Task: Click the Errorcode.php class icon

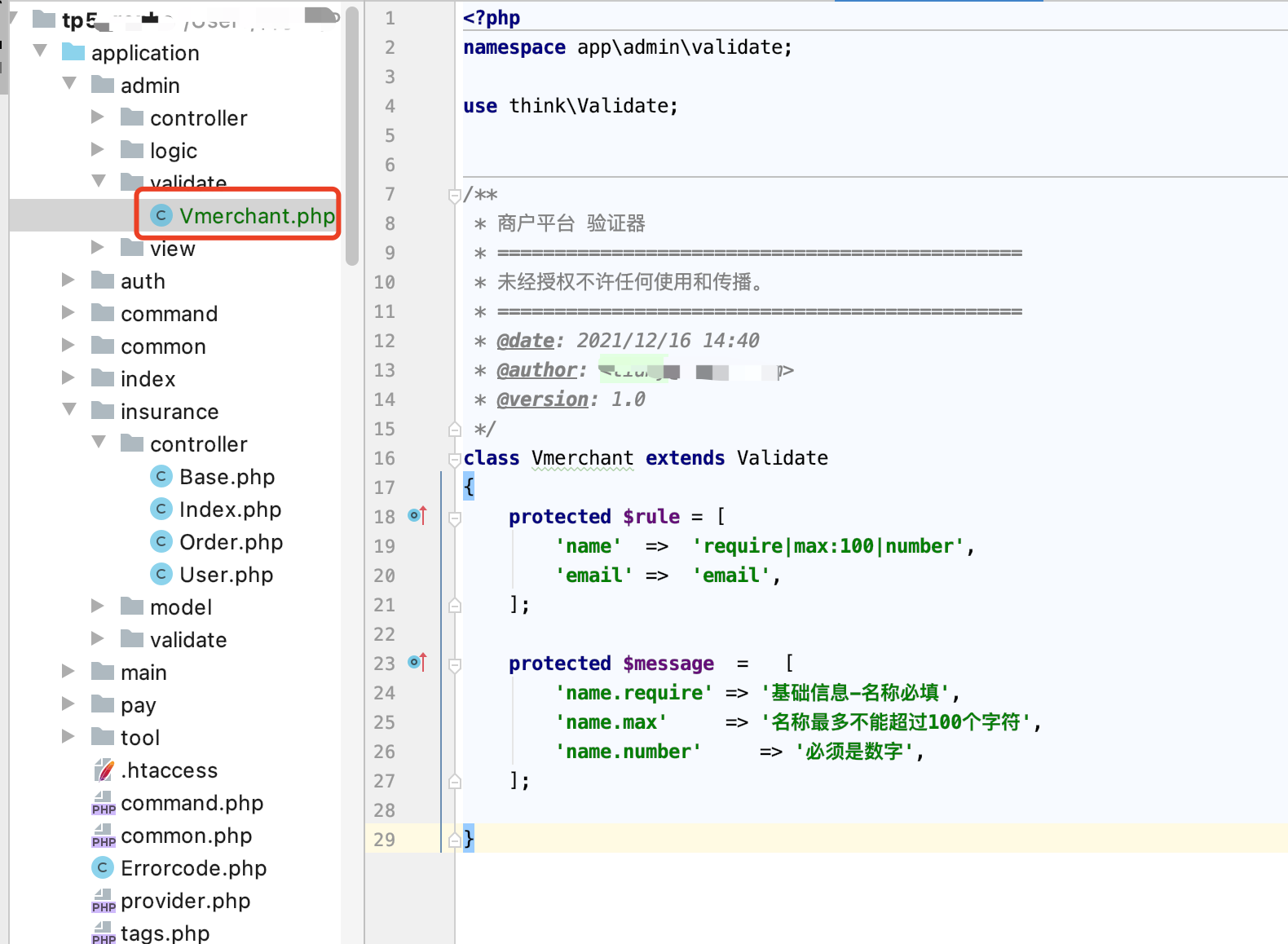Action: point(103,867)
